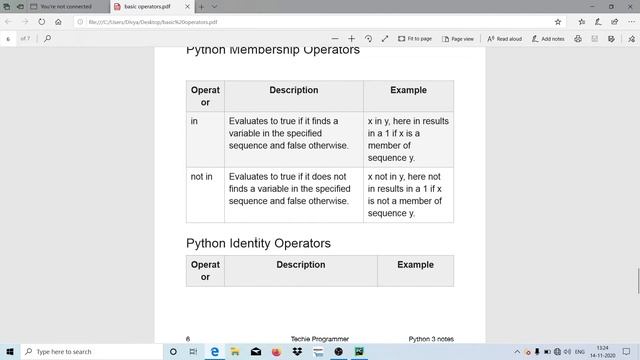The height and width of the screenshot is (360, 640).
Task: Expand the tab previews chevron
Action: pos(214,7)
